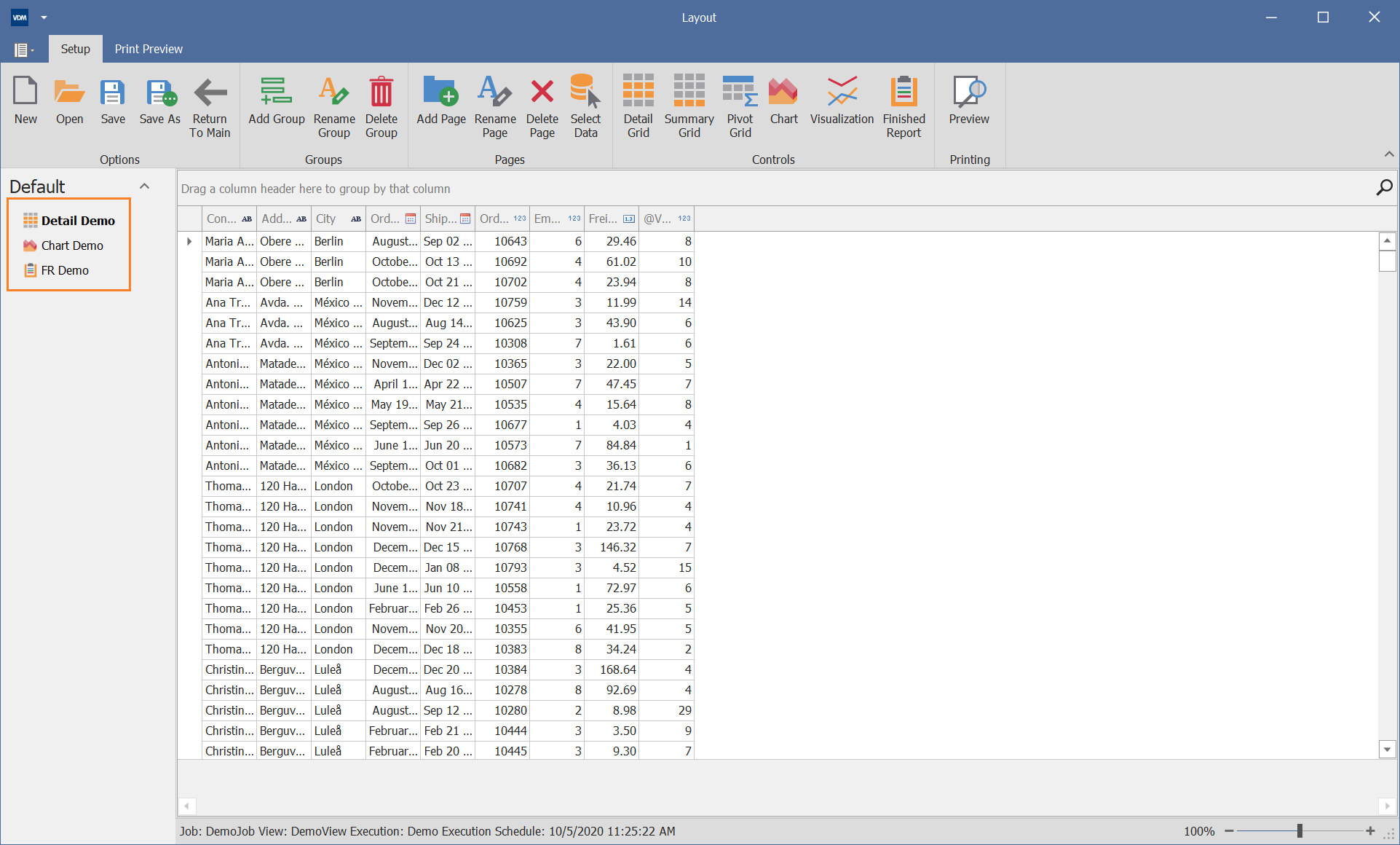Click the Em... column header

tap(556, 219)
